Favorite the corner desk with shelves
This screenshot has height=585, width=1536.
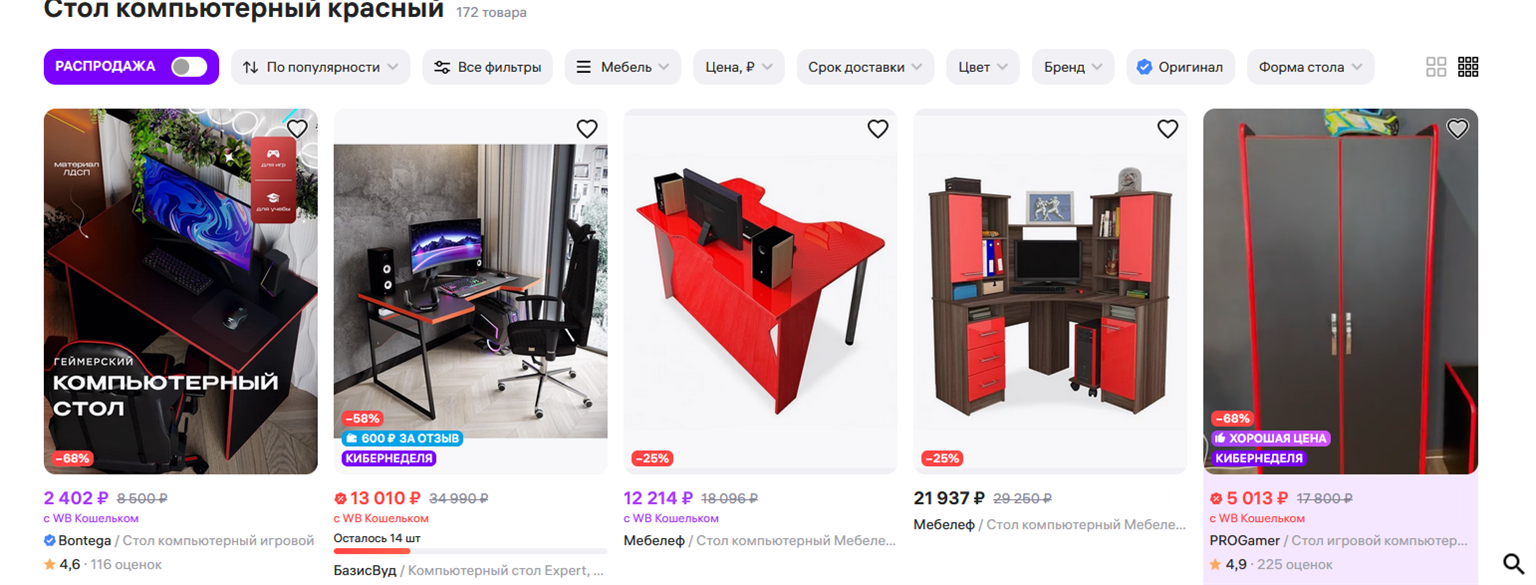[x=1167, y=129]
